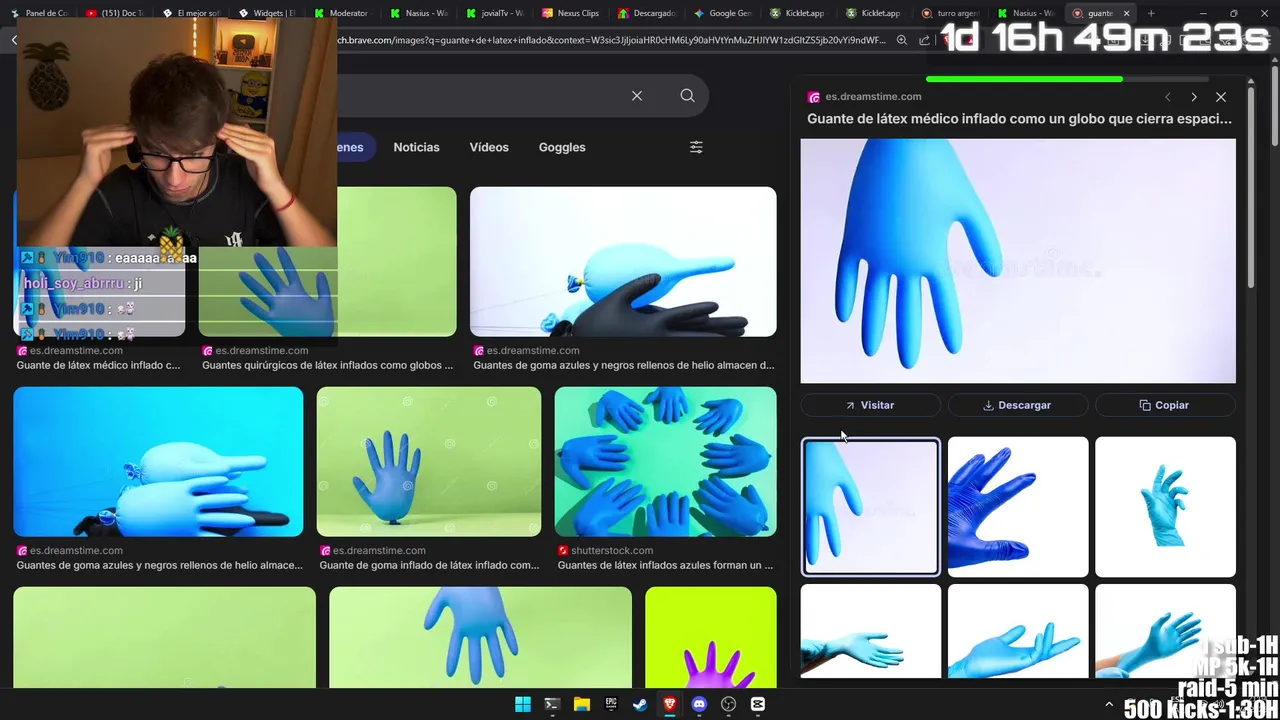Click the Descargar button
The height and width of the screenshot is (720, 1280).
[x=1017, y=405]
